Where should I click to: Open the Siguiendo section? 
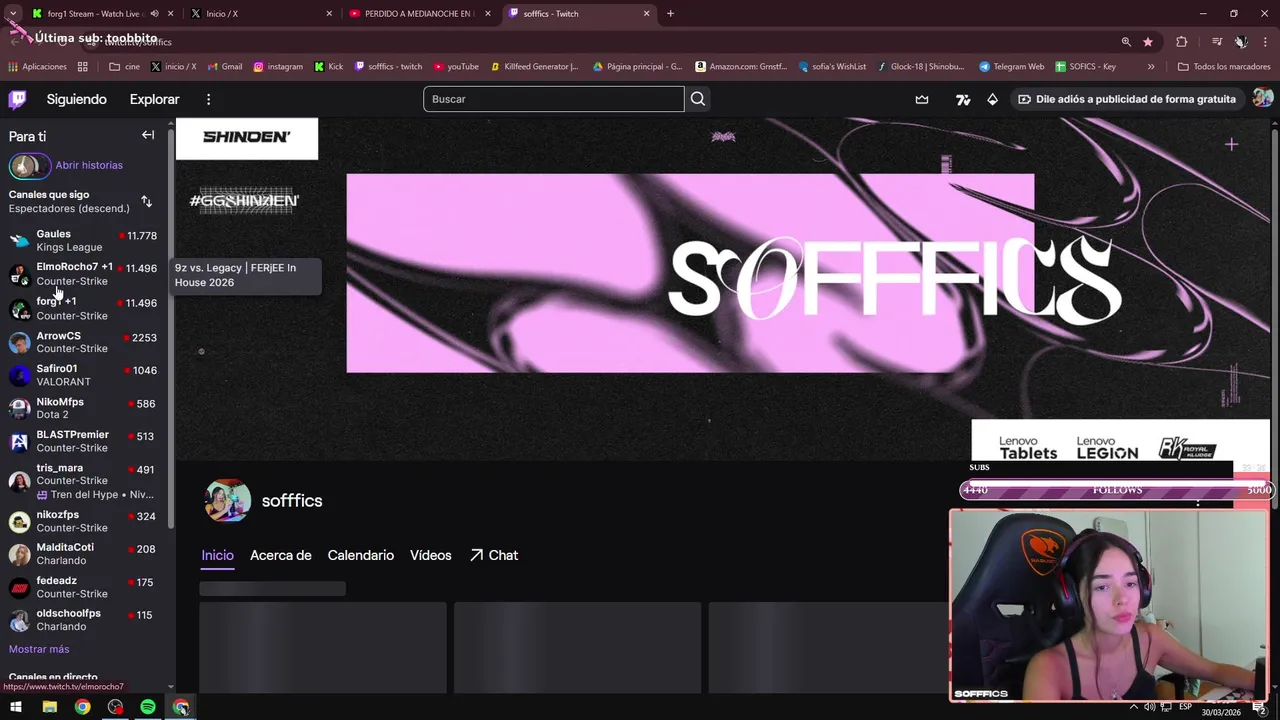pyautogui.click(x=76, y=99)
